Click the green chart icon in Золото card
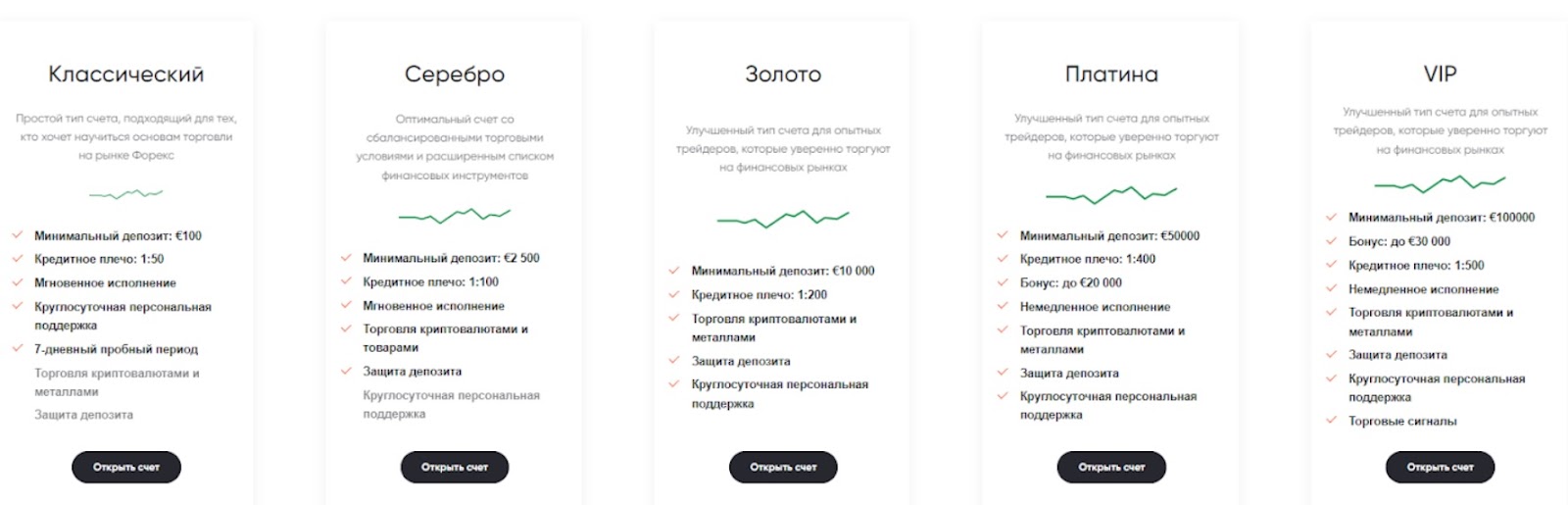 (x=782, y=219)
